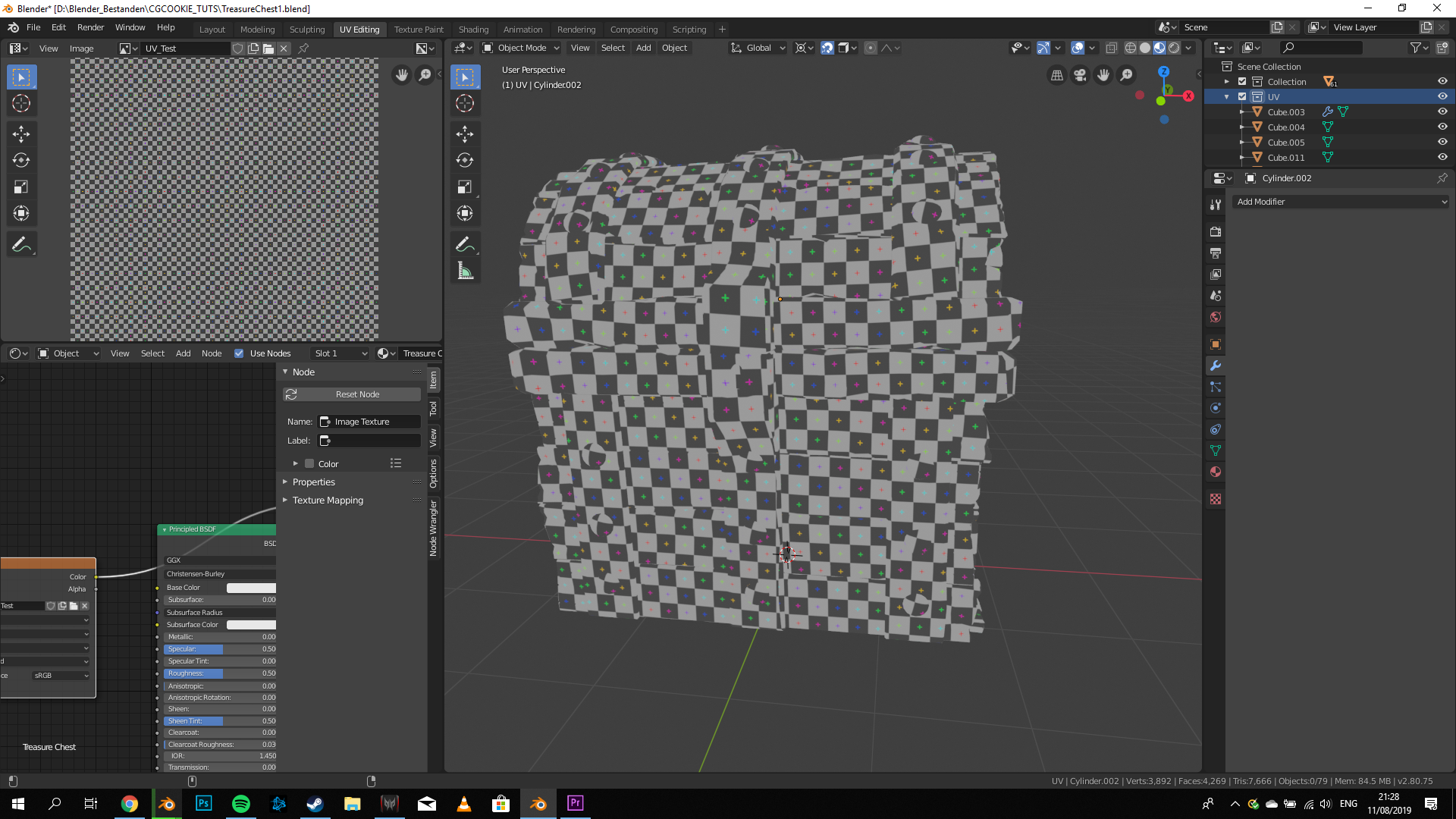Image resolution: width=1456 pixels, height=819 pixels.
Task: Select the Measure tool in 3D viewport
Action: point(465,271)
